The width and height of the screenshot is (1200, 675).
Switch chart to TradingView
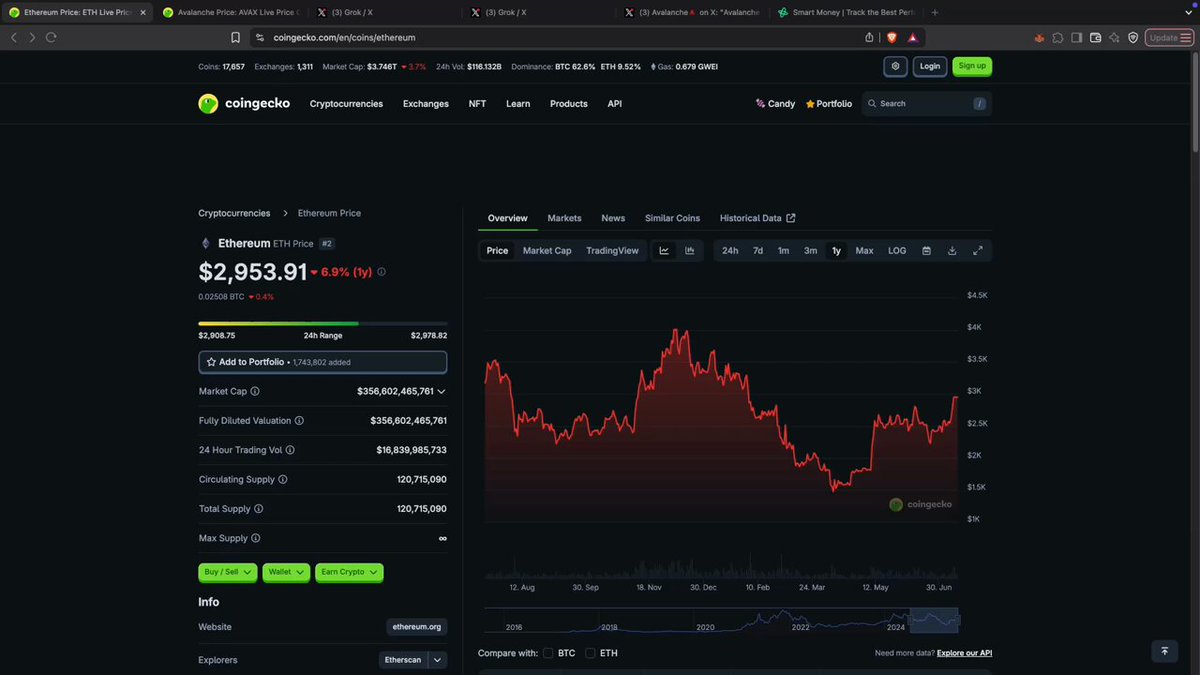pyautogui.click(x=612, y=250)
